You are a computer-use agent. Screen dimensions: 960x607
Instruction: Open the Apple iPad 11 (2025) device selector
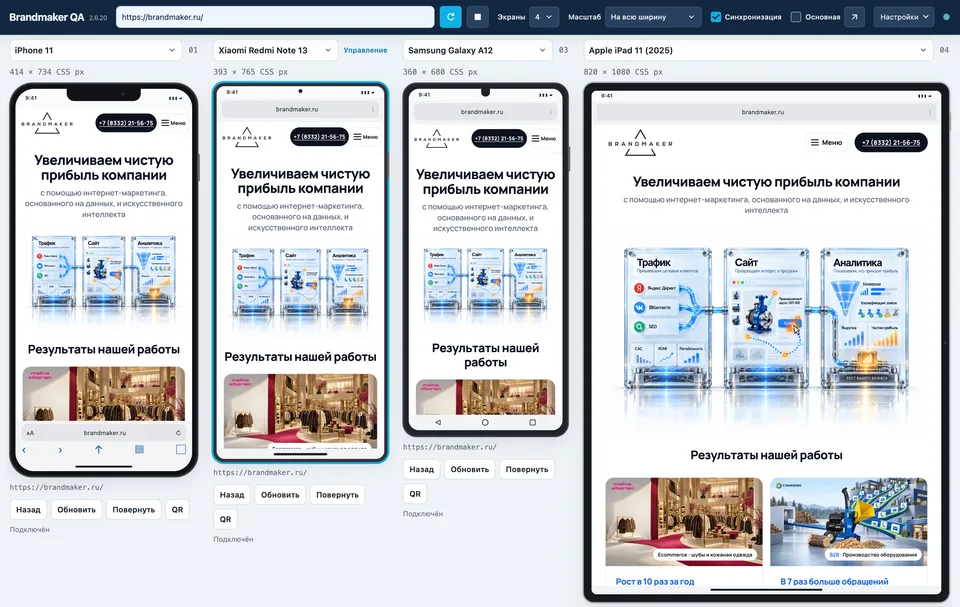tap(758, 50)
